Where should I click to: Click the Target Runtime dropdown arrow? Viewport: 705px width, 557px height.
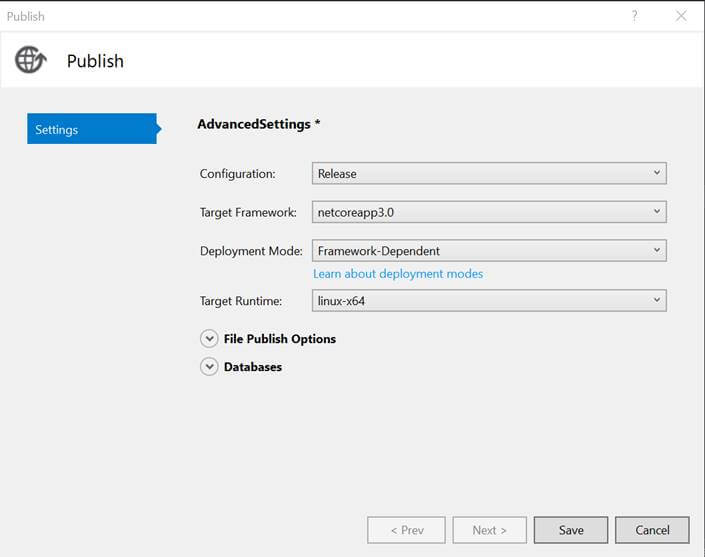[x=657, y=300]
